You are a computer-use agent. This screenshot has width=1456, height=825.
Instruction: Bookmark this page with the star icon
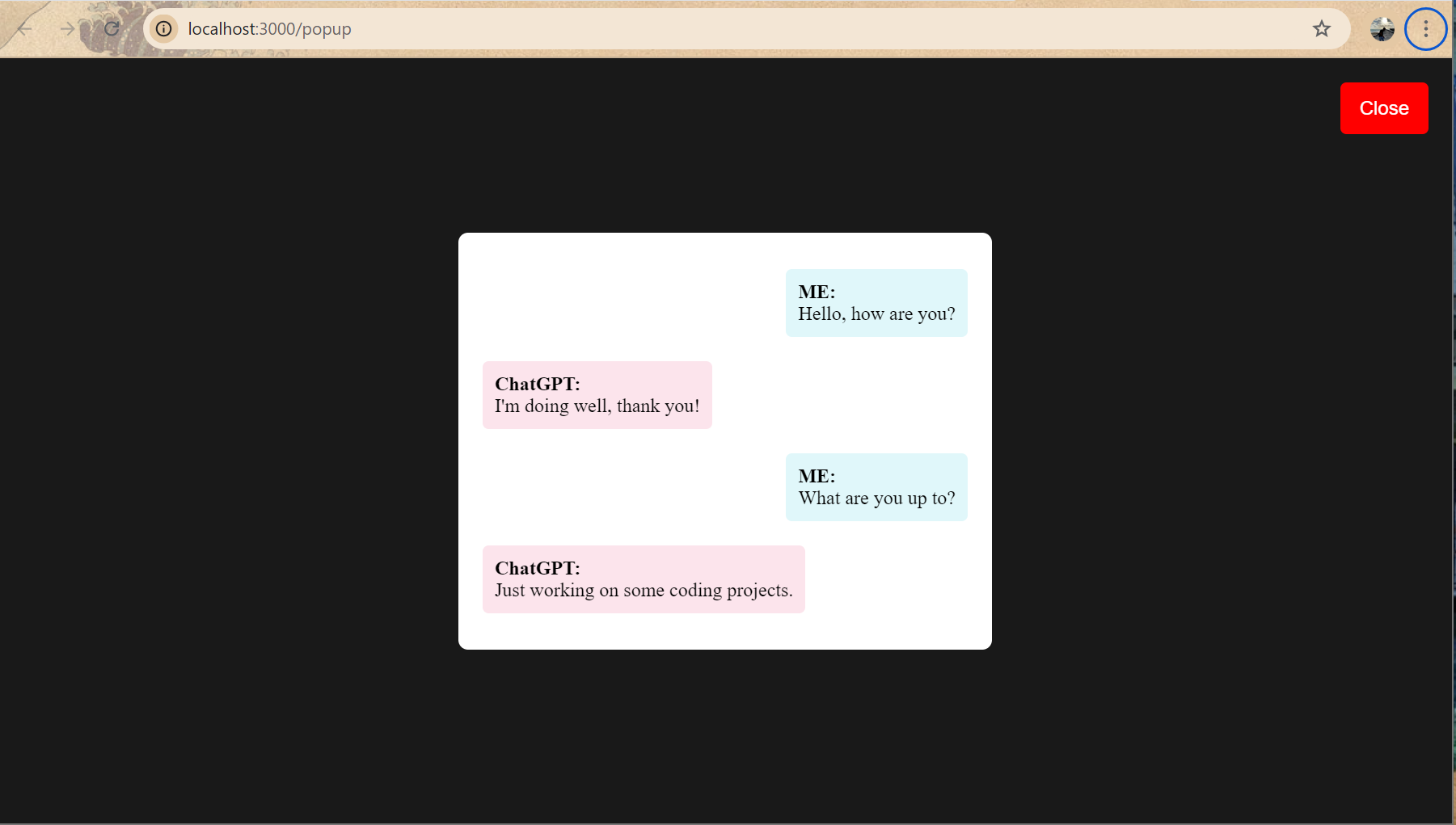[x=1322, y=29]
